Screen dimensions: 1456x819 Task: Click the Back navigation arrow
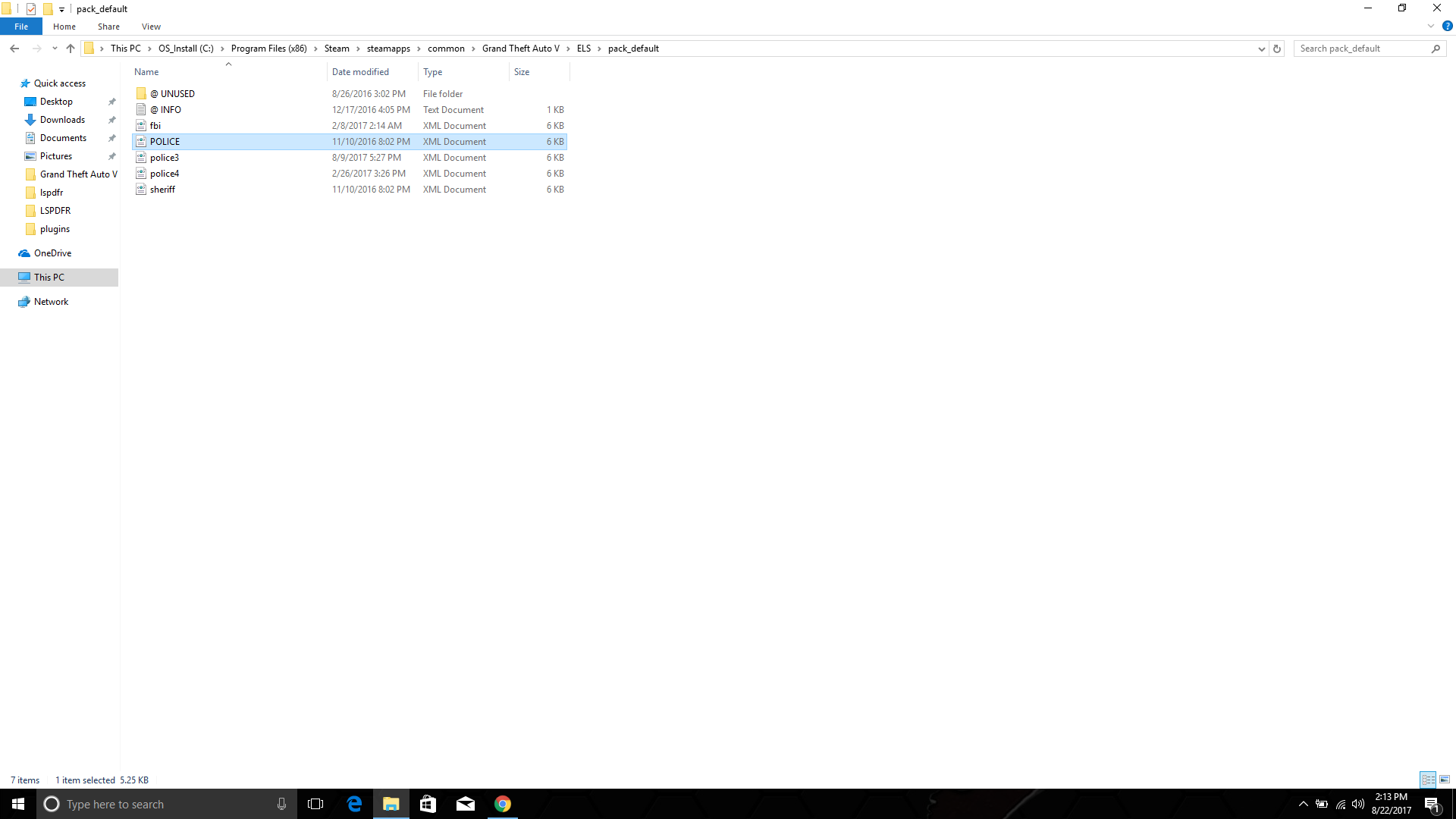14,49
